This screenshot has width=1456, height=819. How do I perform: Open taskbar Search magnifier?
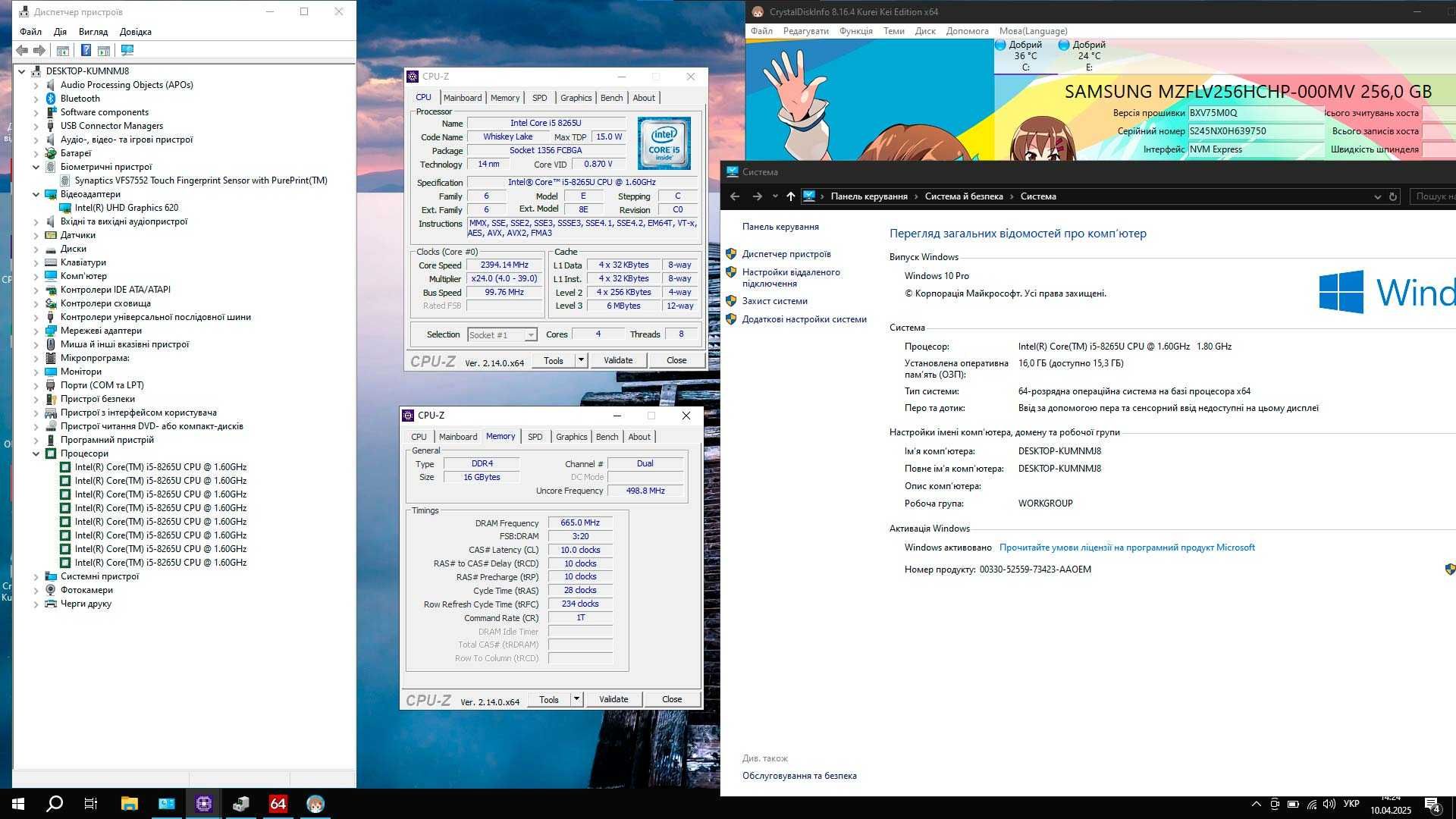[55, 804]
